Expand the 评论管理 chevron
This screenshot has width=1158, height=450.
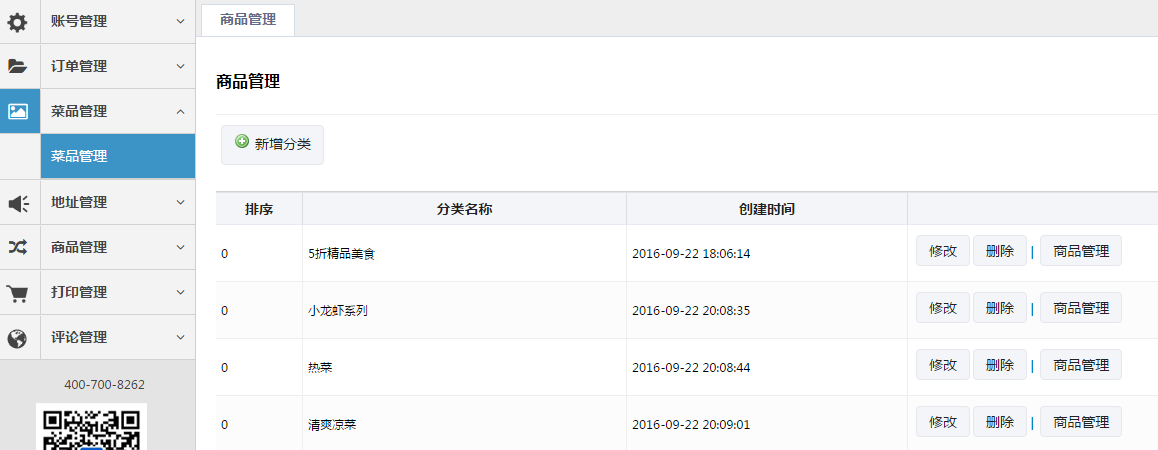[x=181, y=338]
